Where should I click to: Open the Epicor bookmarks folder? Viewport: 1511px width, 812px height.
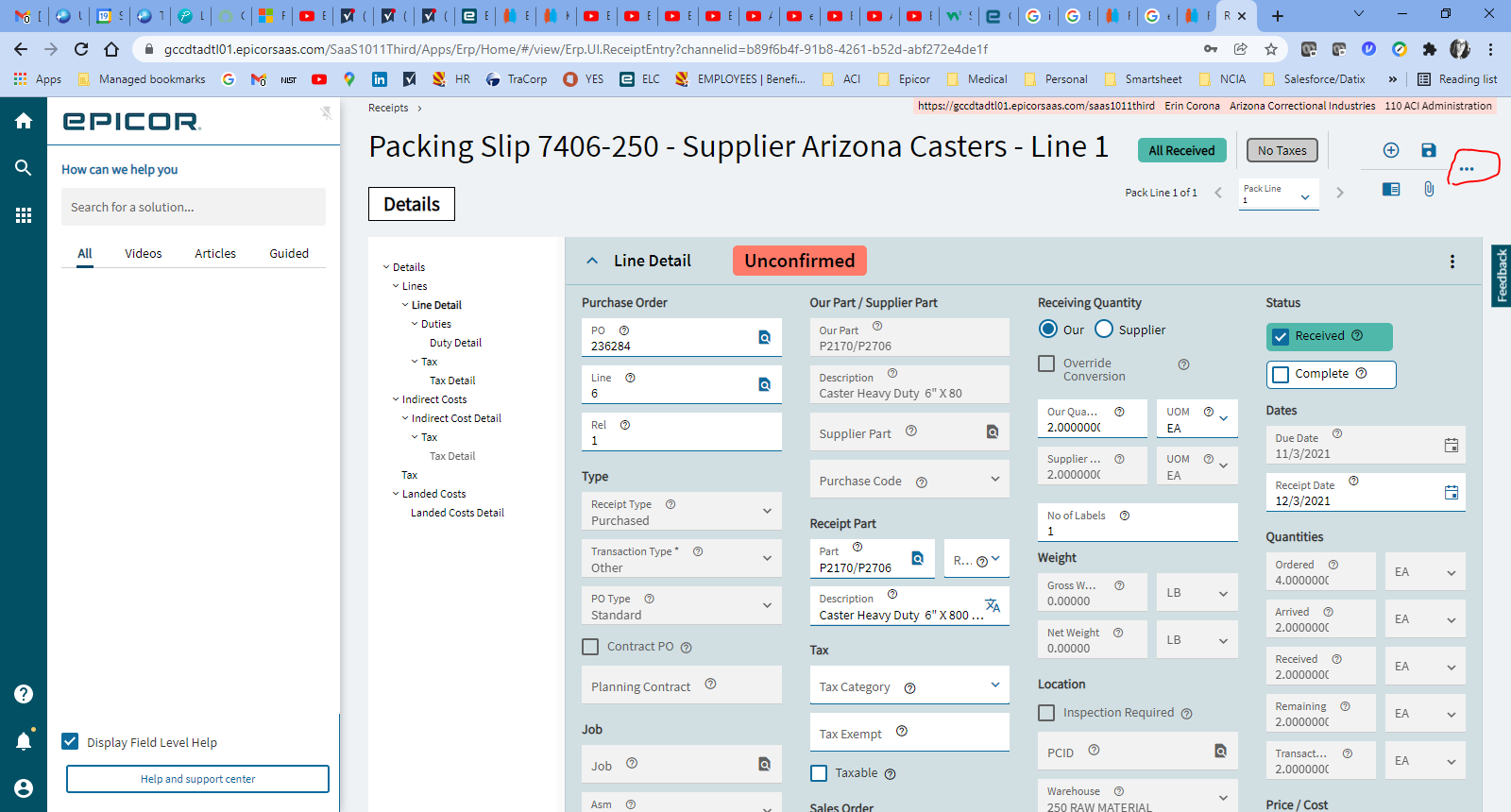[904, 79]
